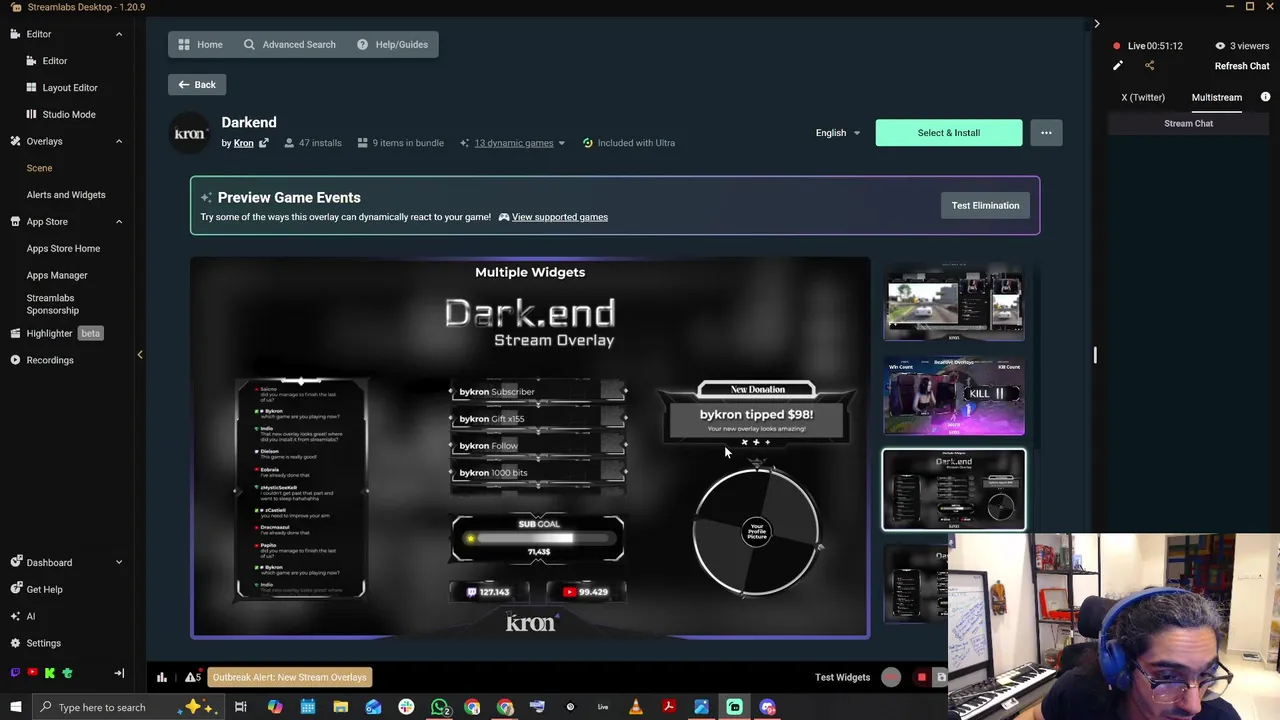1280x720 pixels.
Task: Click the Get Help sidebar item
Action: (44, 589)
